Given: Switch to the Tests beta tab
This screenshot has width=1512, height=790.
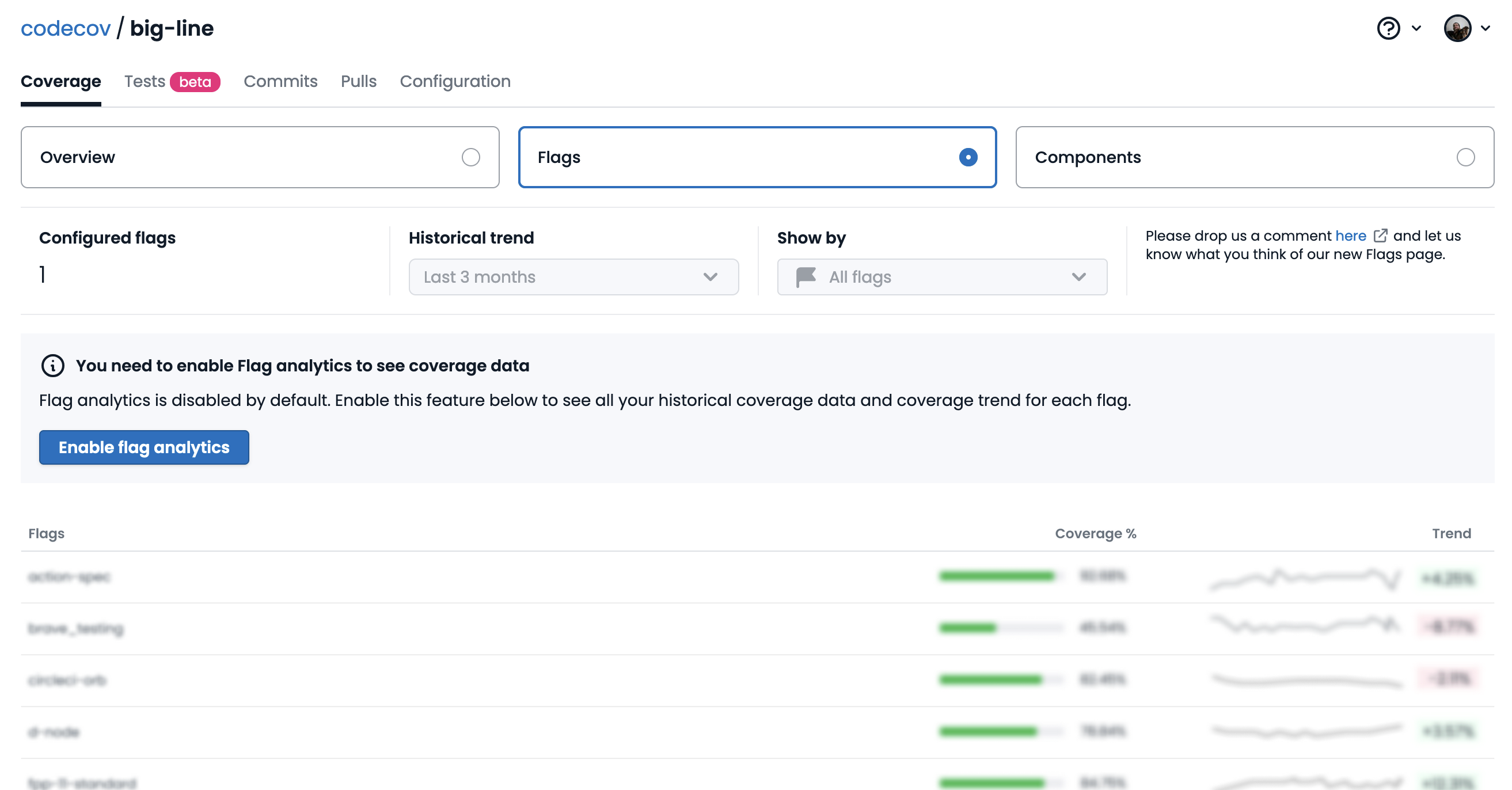Looking at the screenshot, I should coord(172,81).
